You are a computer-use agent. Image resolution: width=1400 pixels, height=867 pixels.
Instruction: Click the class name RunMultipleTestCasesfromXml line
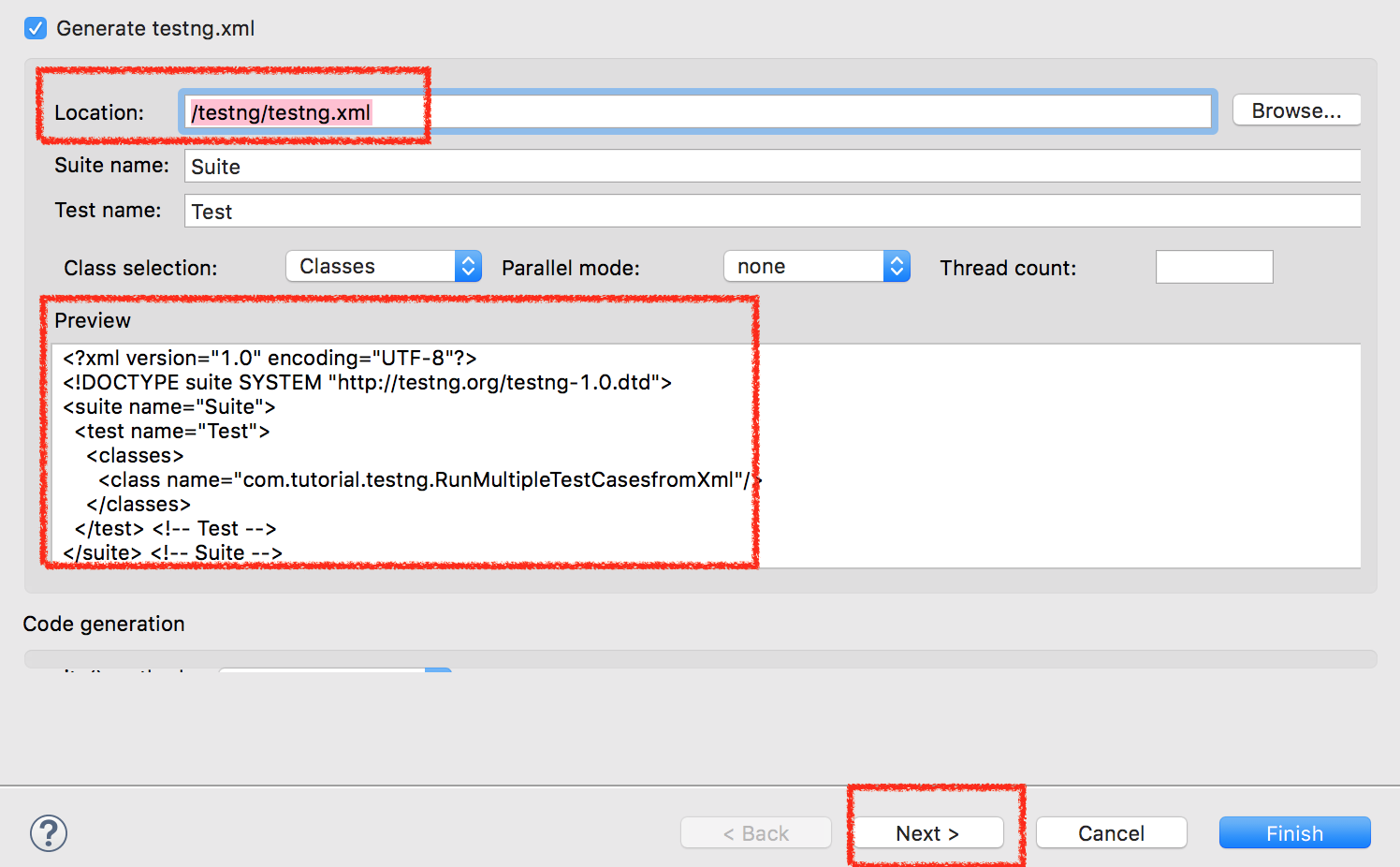coord(430,480)
